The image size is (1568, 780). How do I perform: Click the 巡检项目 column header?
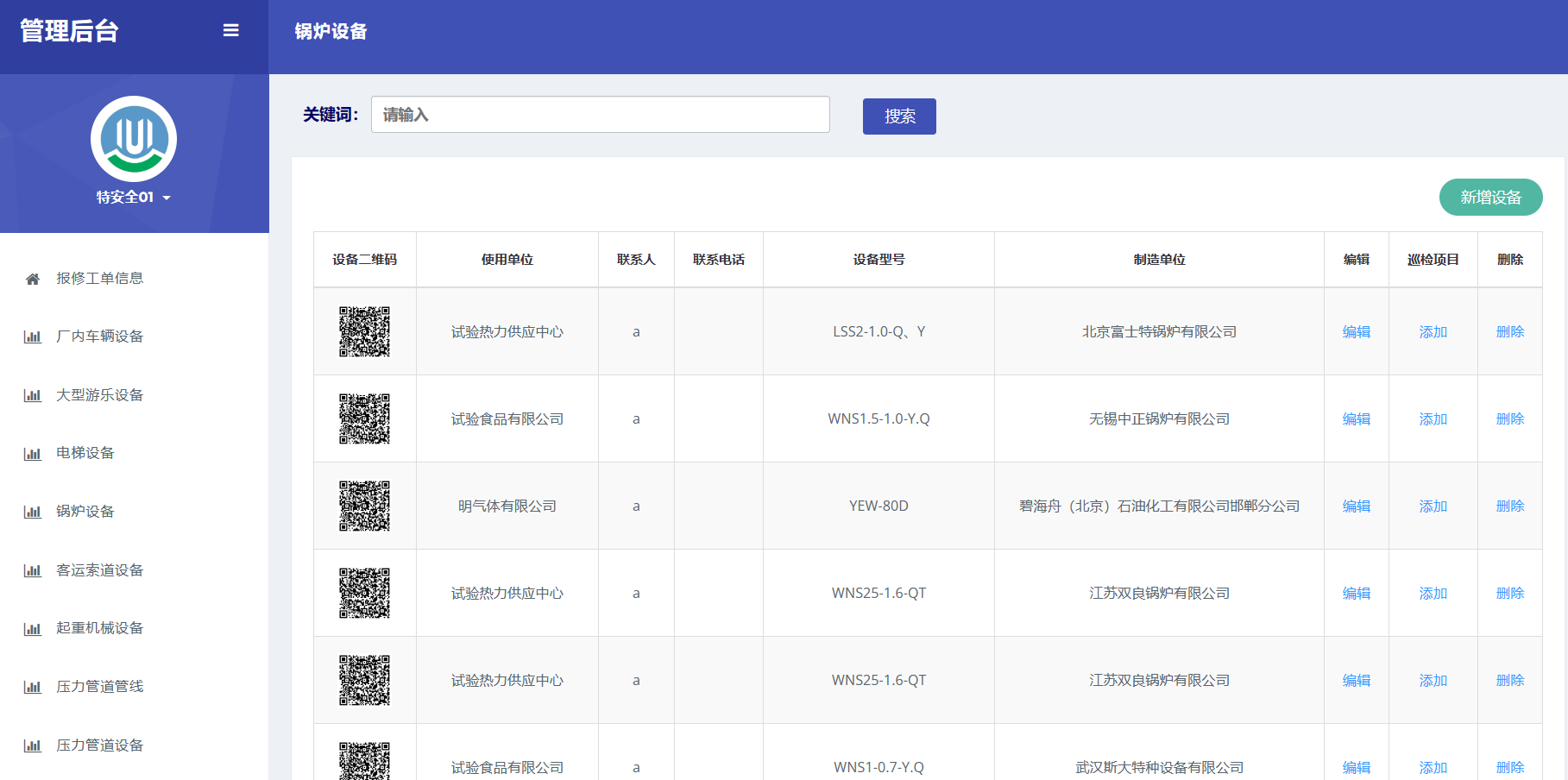(1433, 259)
